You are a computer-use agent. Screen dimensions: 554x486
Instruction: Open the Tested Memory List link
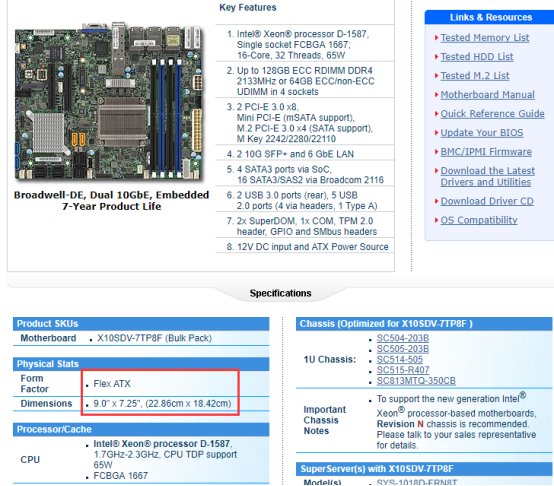(x=485, y=38)
